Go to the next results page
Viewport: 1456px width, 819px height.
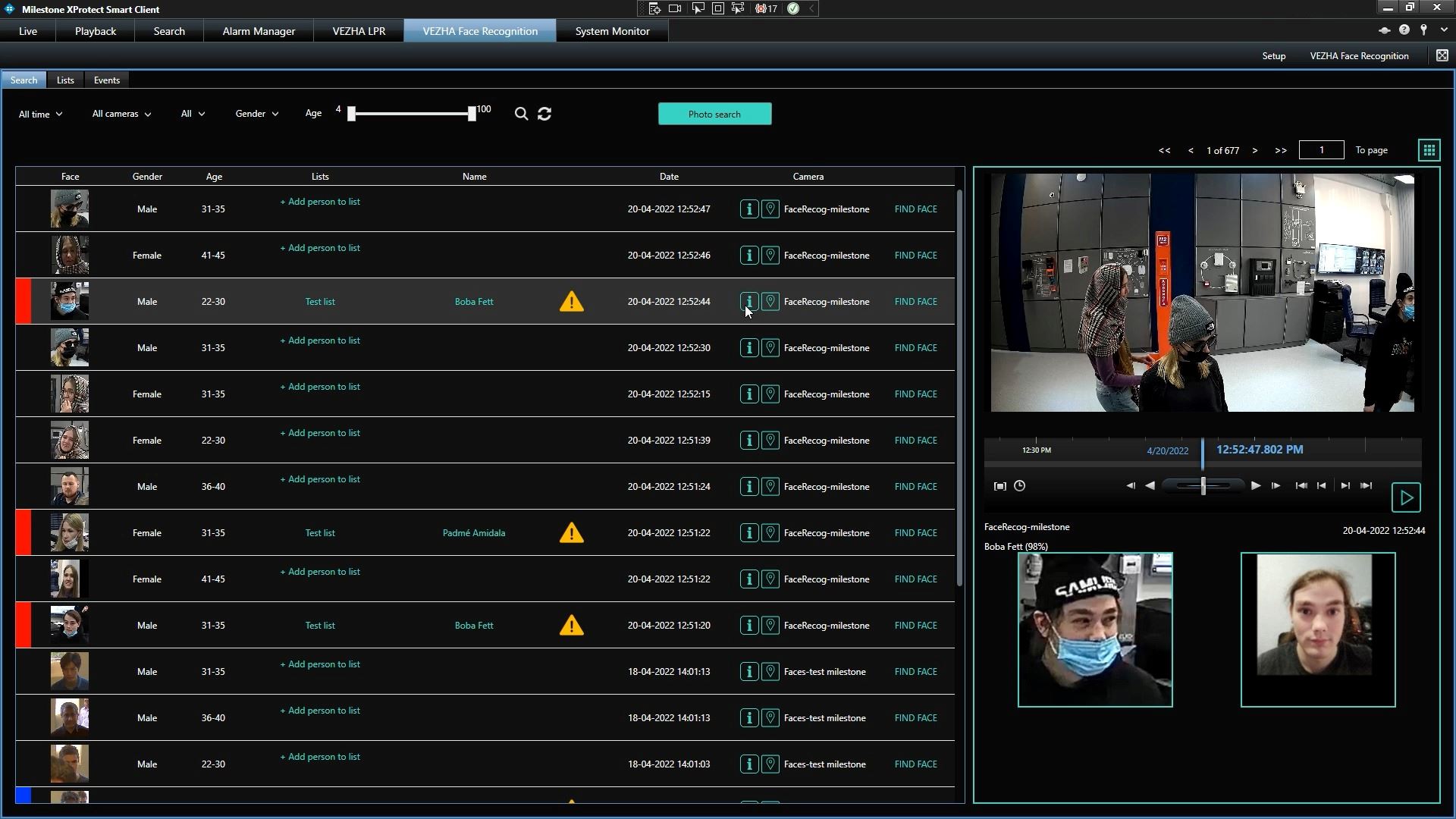click(x=1255, y=151)
